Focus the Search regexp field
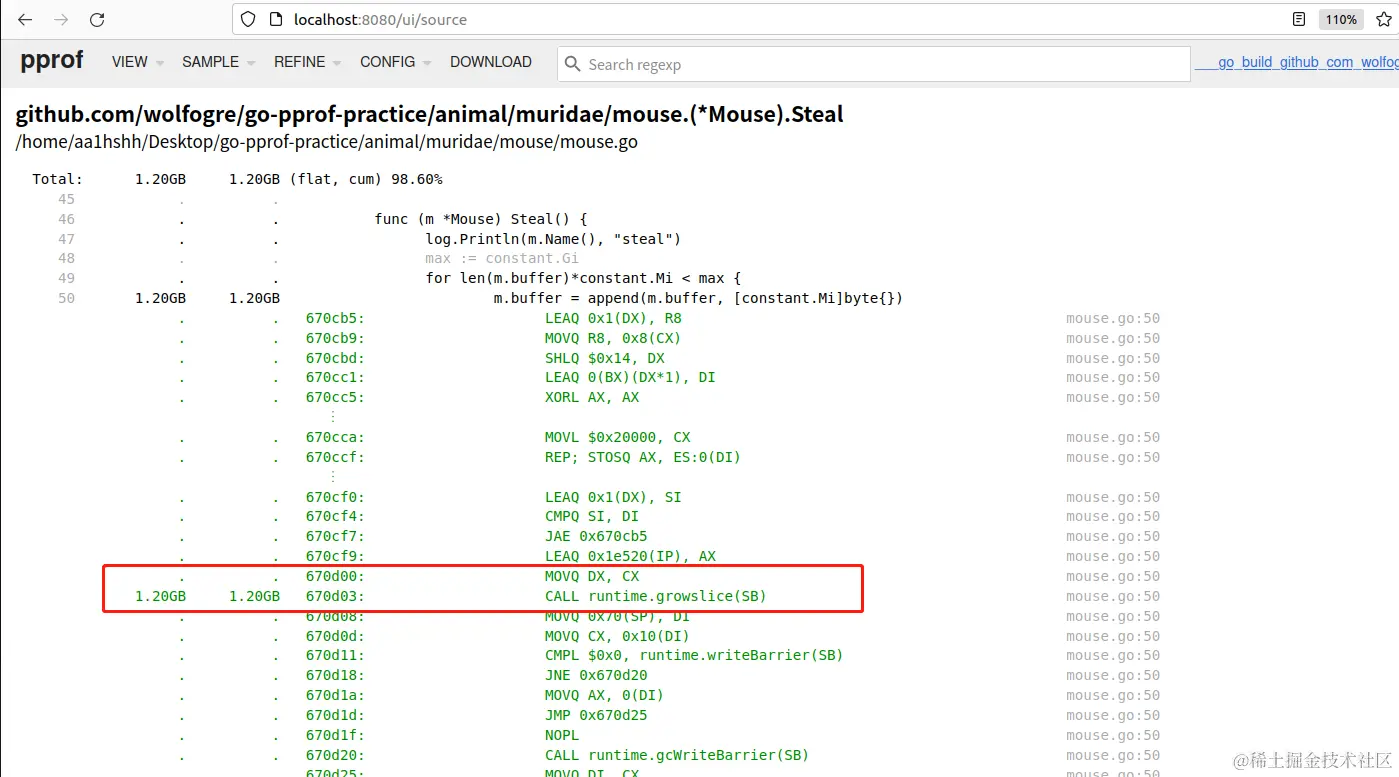This screenshot has width=1399, height=777. coord(873,64)
